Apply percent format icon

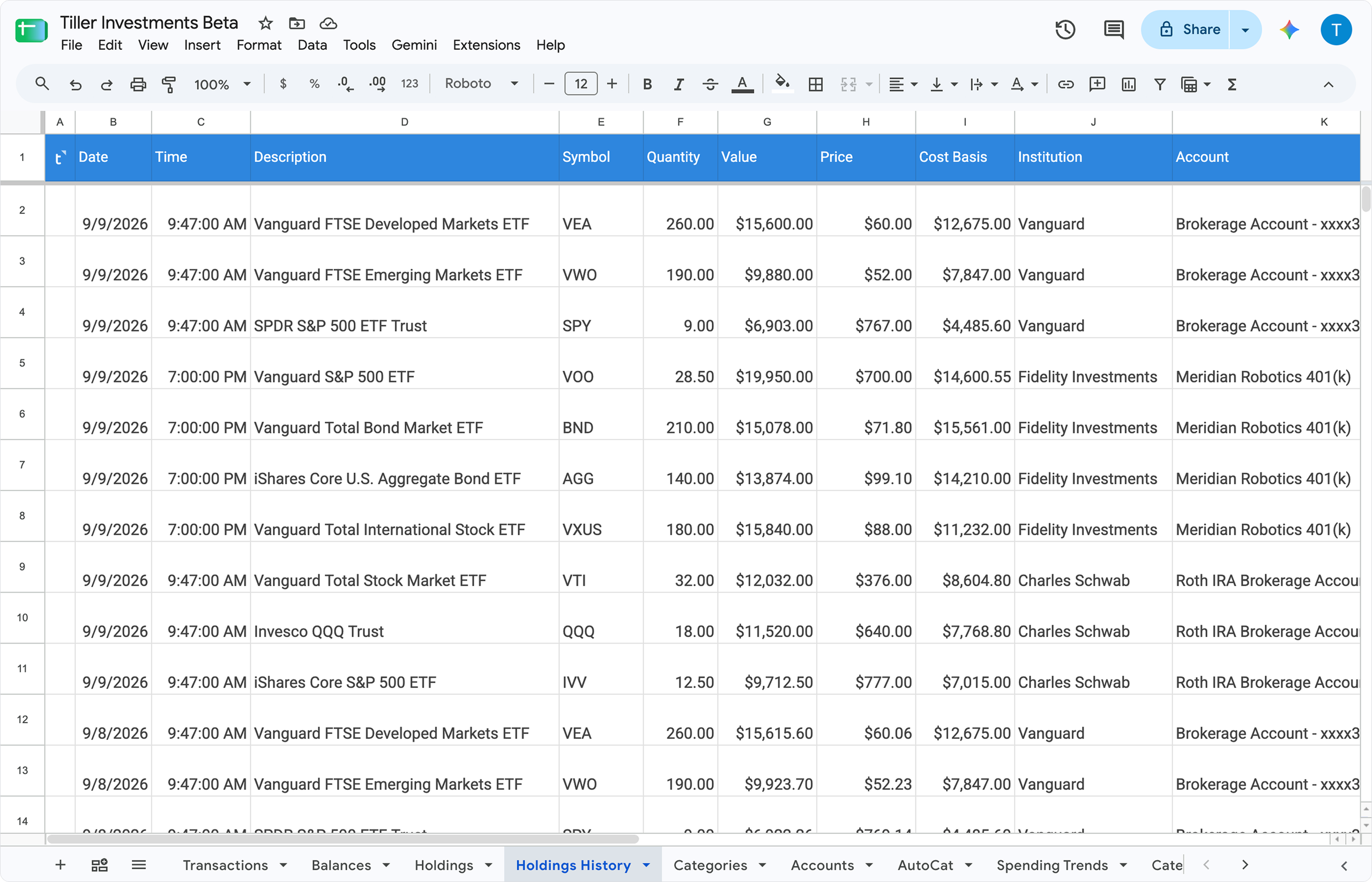(x=314, y=84)
